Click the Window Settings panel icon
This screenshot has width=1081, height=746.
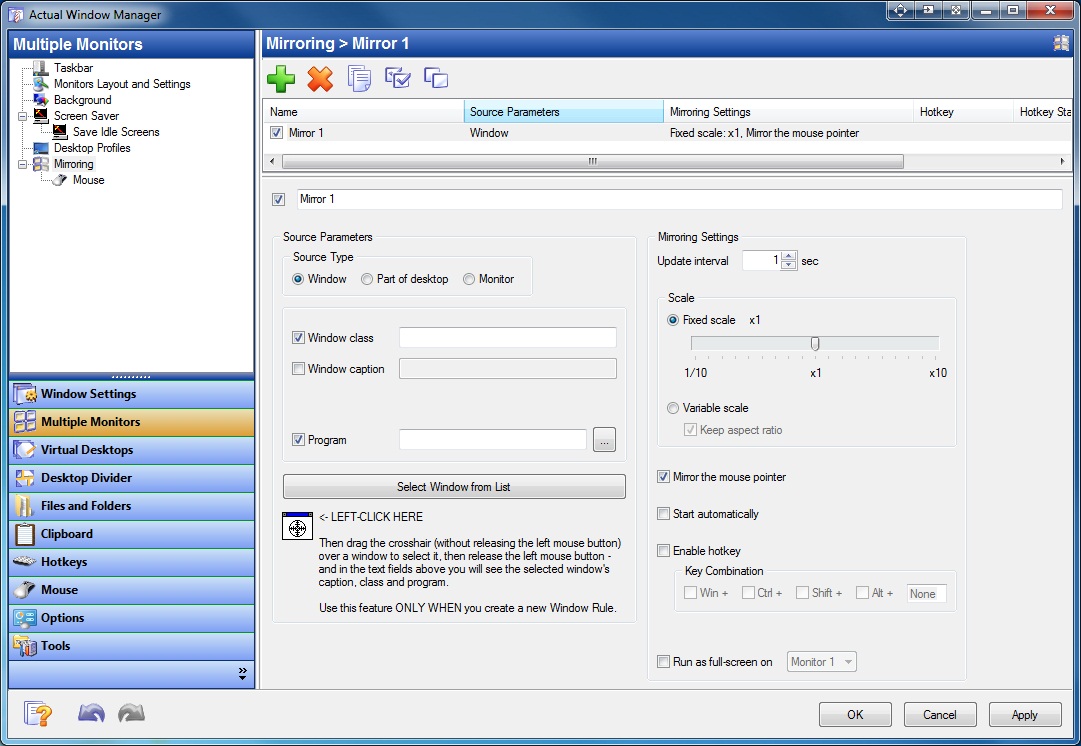click(x=25, y=394)
